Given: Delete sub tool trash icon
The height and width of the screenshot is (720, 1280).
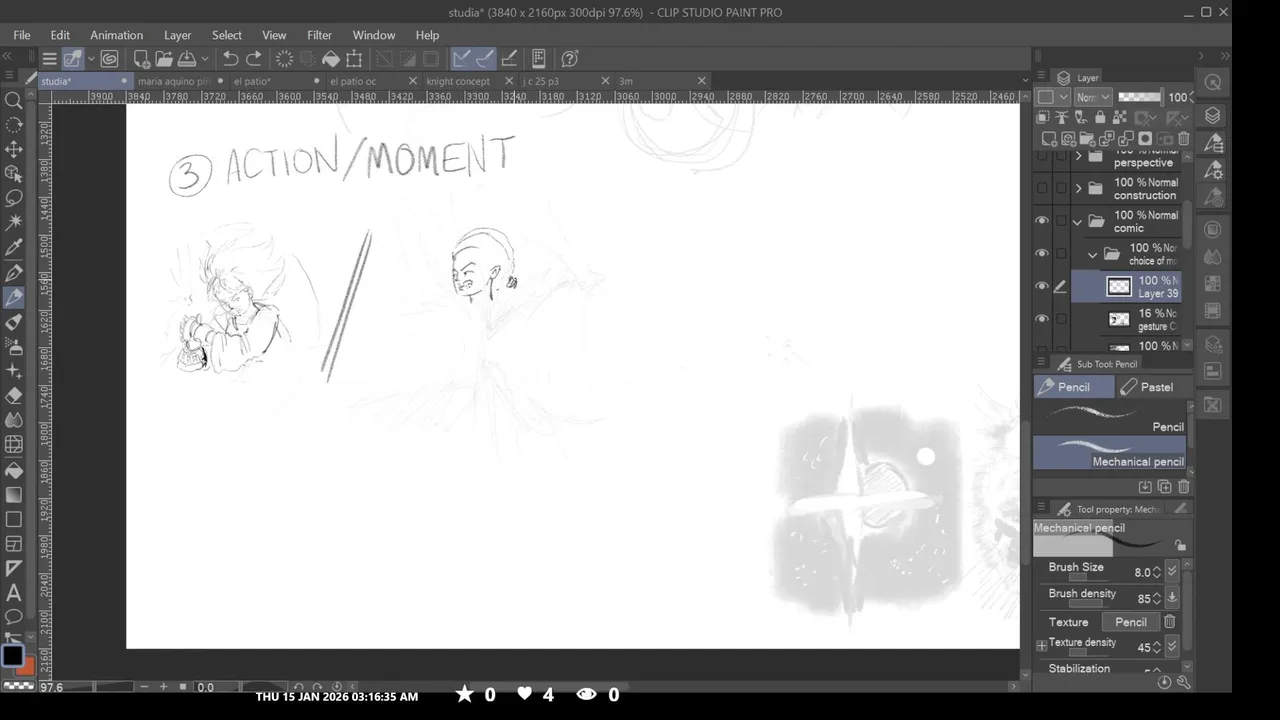Looking at the screenshot, I should pos(1184,487).
